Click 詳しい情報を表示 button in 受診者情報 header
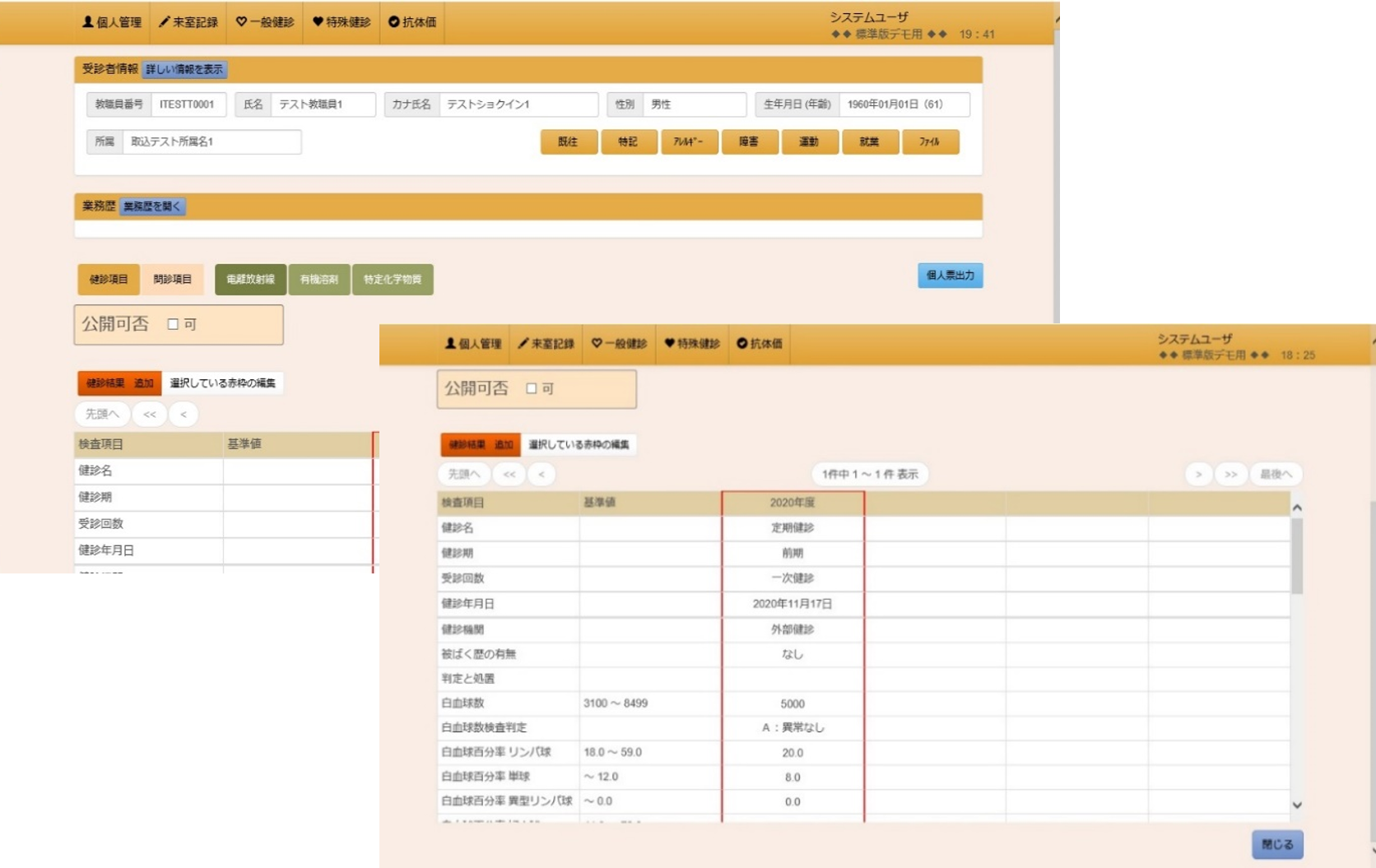This screenshot has width=1376, height=868. [184, 70]
